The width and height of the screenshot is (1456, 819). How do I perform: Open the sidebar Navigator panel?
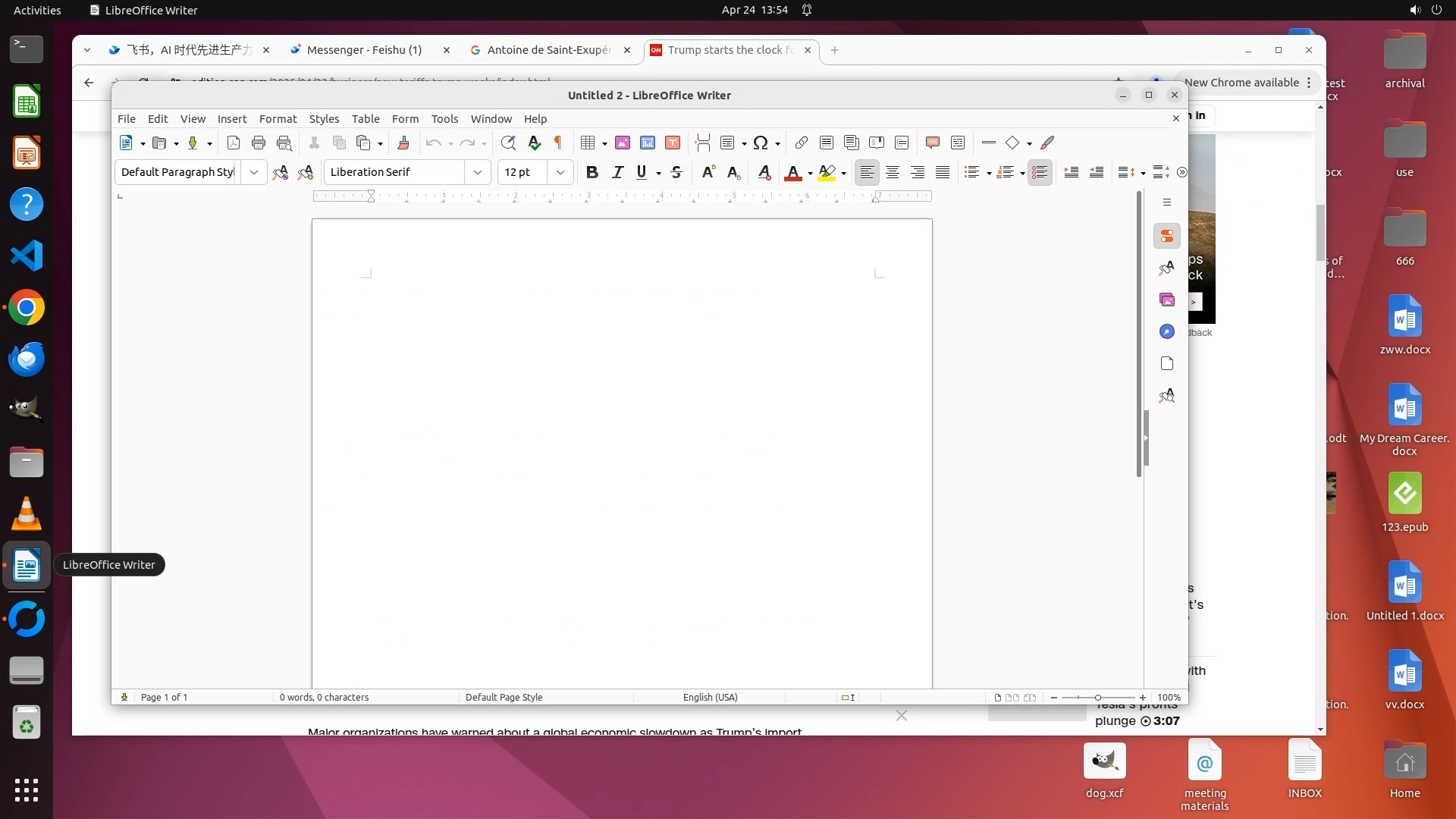(x=1167, y=332)
